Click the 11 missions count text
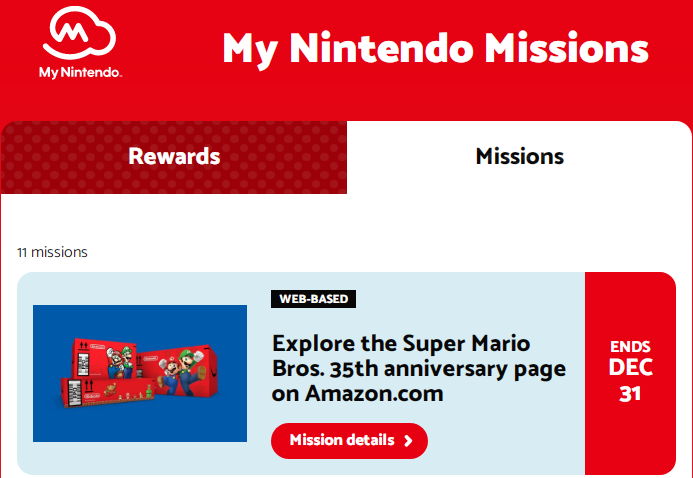This screenshot has height=478, width=693. tap(52, 252)
